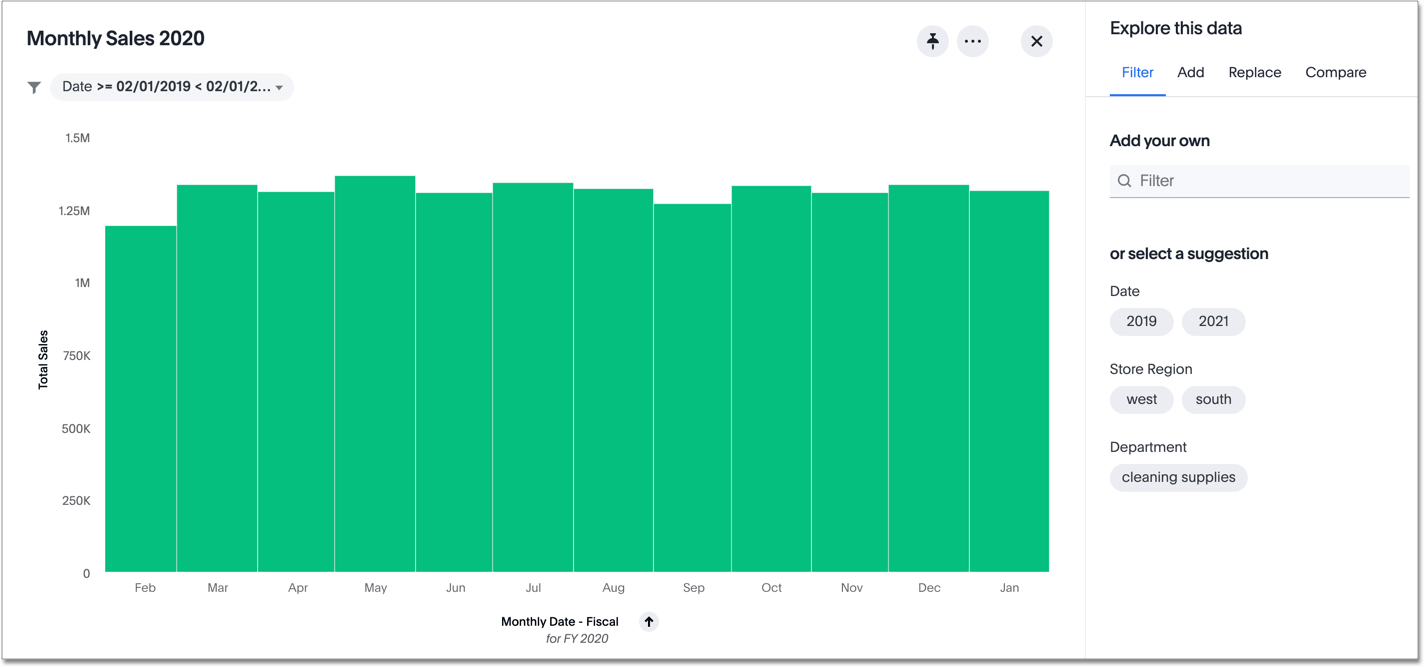1424x667 pixels.
Task: Select the 2019 Date suggestion chip
Action: (x=1141, y=321)
